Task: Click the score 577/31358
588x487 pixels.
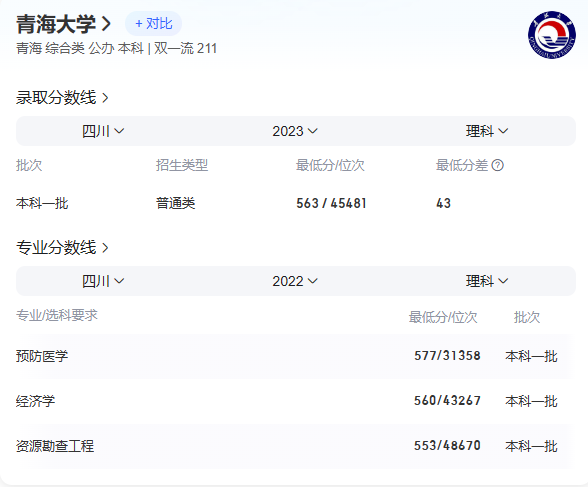Action: [x=447, y=356]
